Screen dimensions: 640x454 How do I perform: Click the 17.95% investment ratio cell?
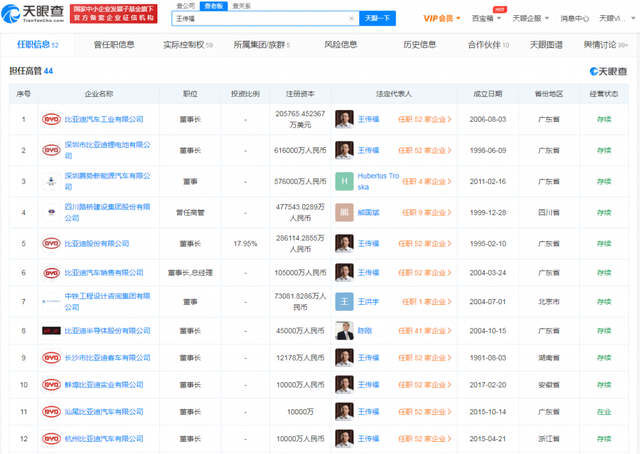245,244
